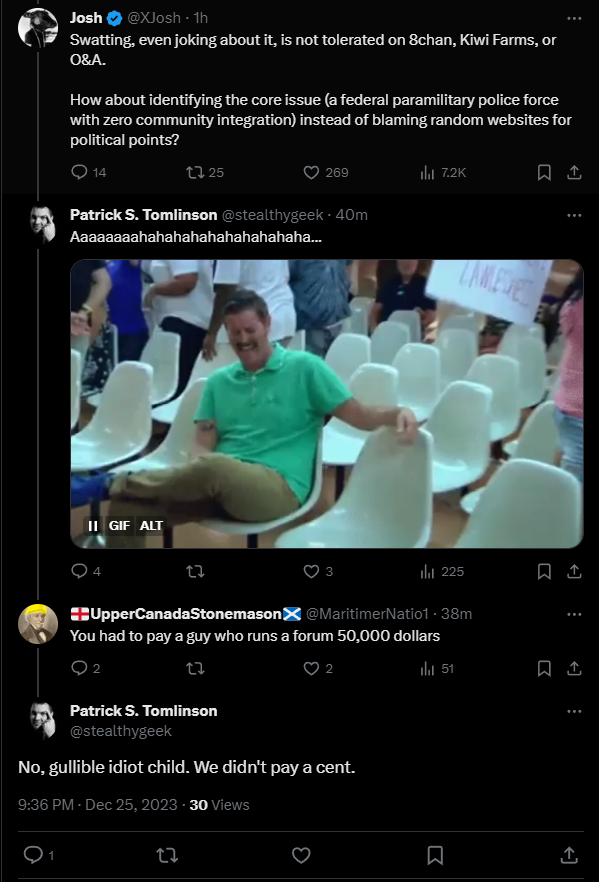Like the final 'didn't pay a cent' tweet
This screenshot has width=599, height=882.
coord(301,855)
